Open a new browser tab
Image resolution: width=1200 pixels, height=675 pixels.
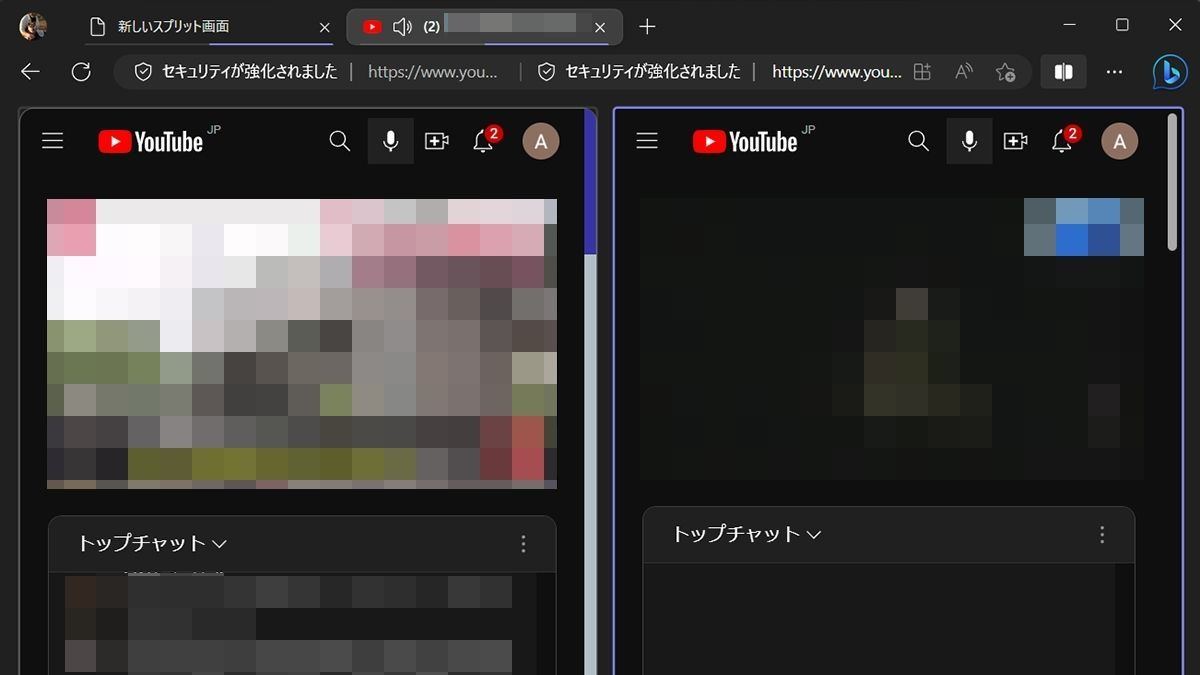647,27
